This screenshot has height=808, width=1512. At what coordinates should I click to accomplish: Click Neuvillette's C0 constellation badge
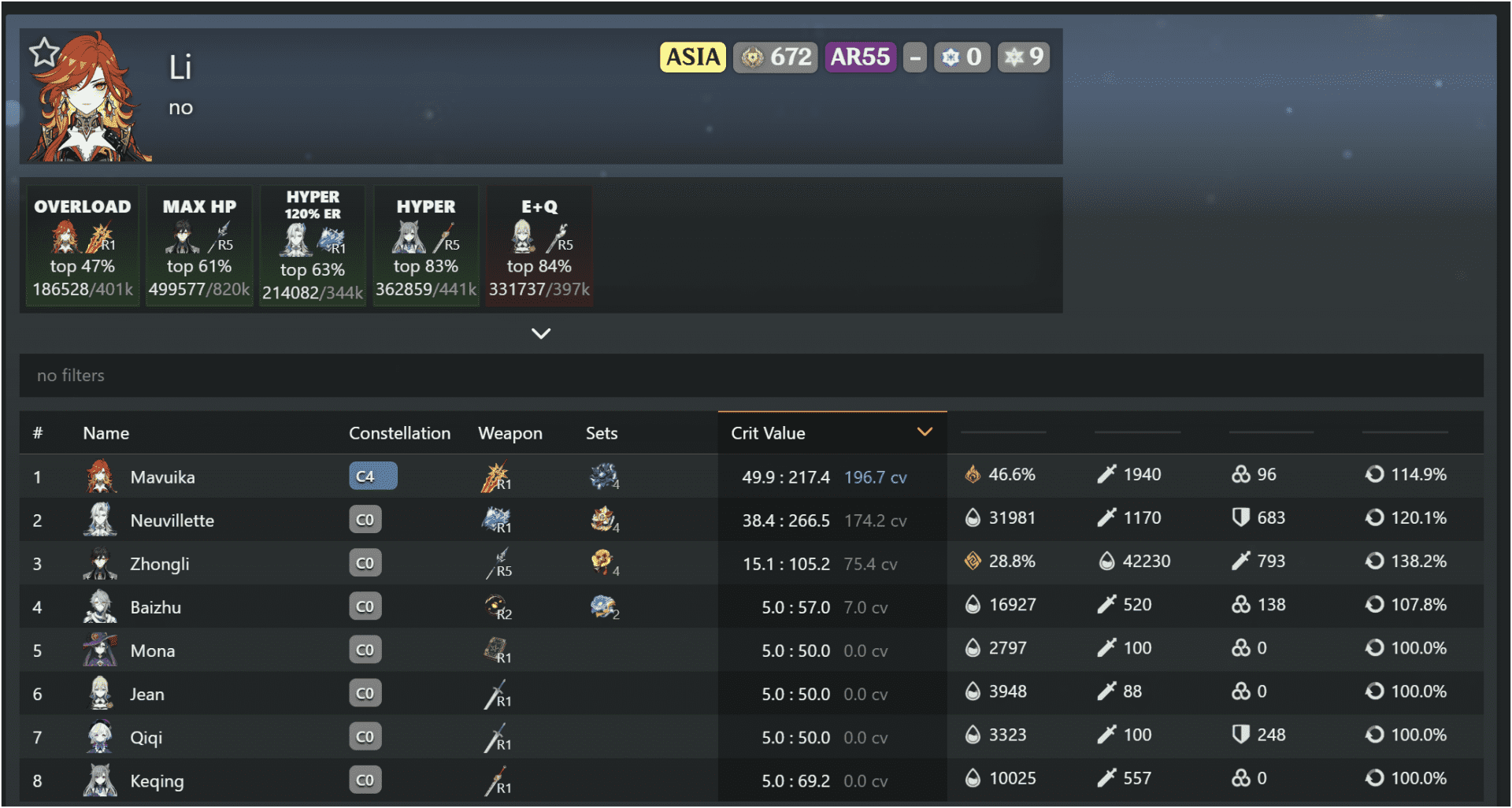point(365,520)
